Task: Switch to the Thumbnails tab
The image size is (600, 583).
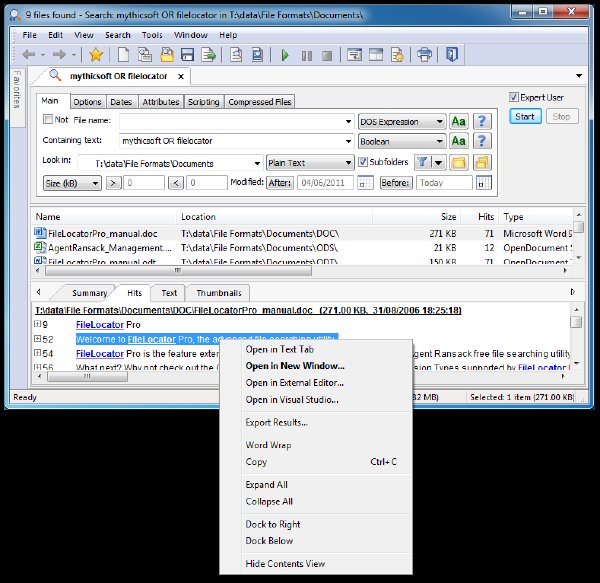Action: pyautogui.click(x=219, y=293)
